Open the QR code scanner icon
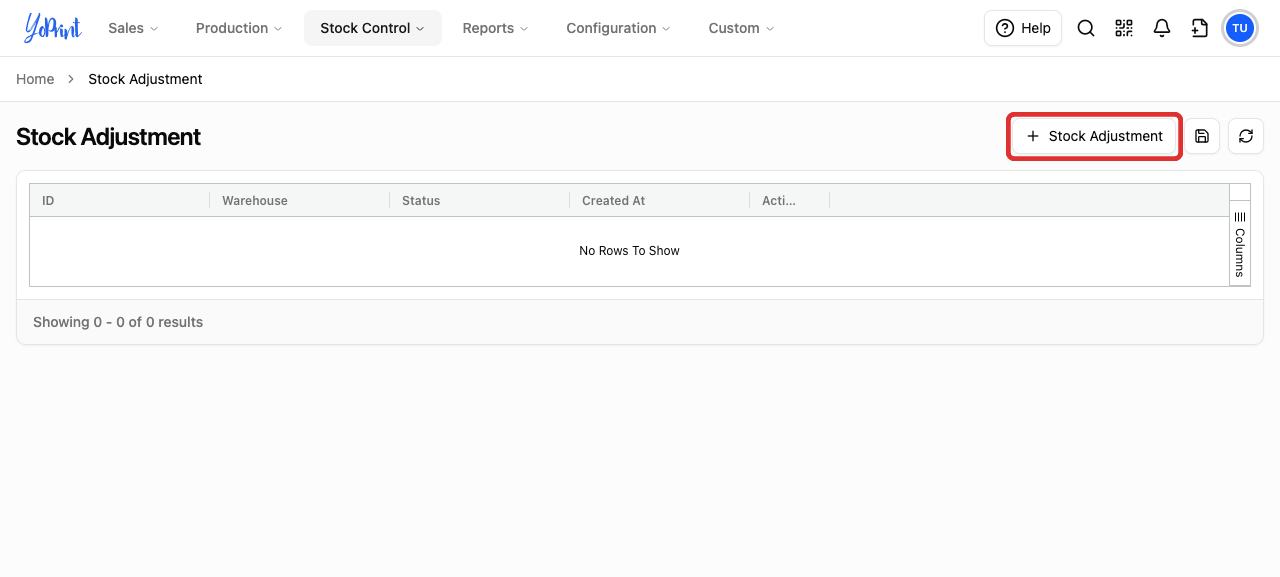The image size is (1280, 577). pyautogui.click(x=1123, y=28)
